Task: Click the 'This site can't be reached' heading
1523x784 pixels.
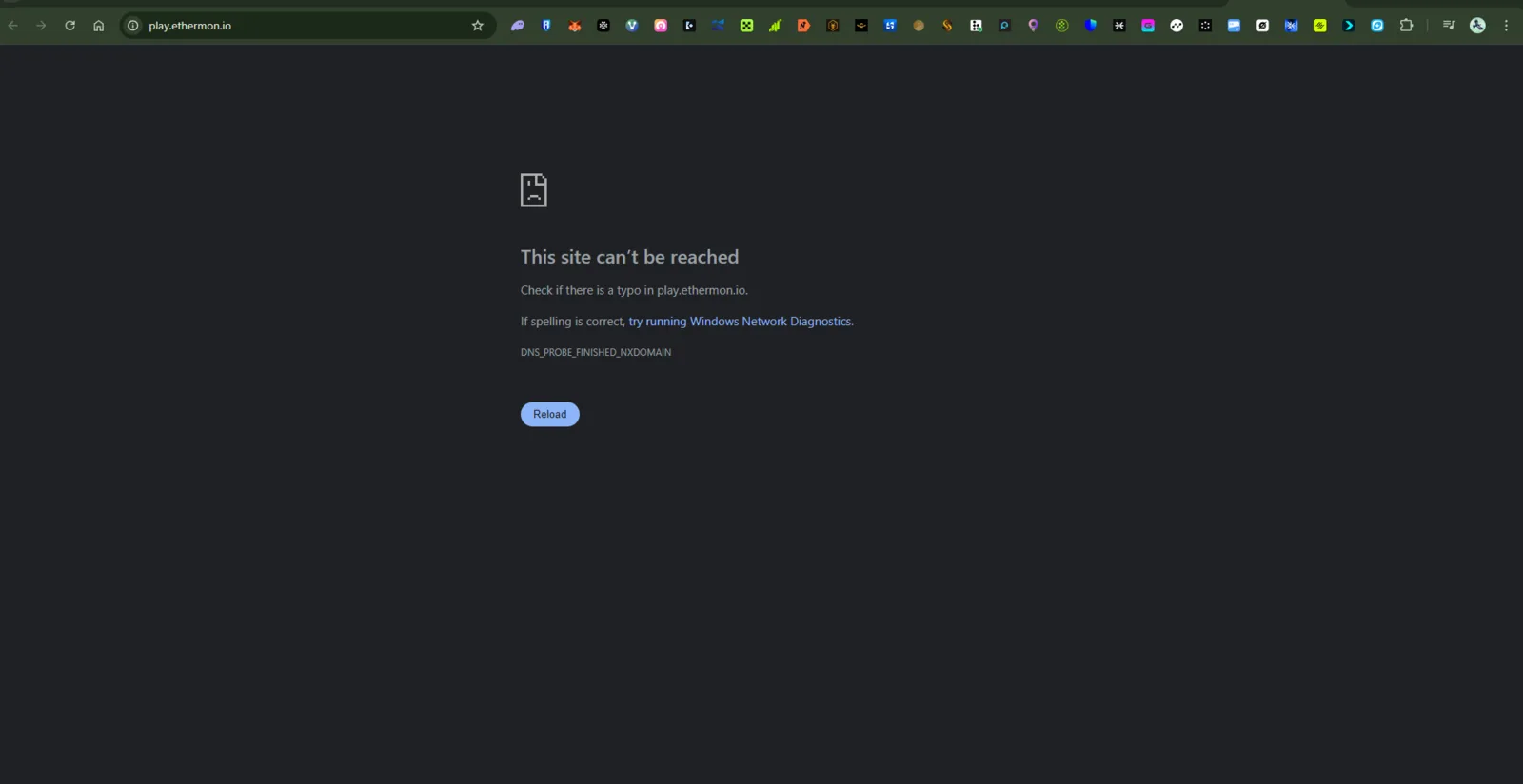Action: pos(629,257)
